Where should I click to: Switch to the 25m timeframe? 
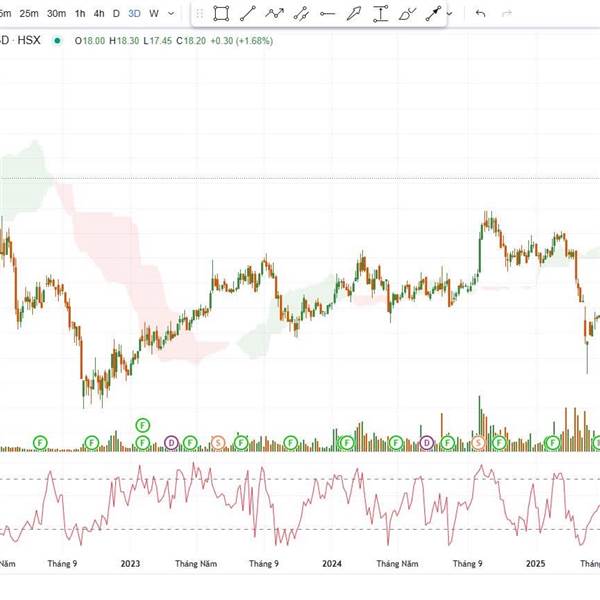[x=29, y=14]
